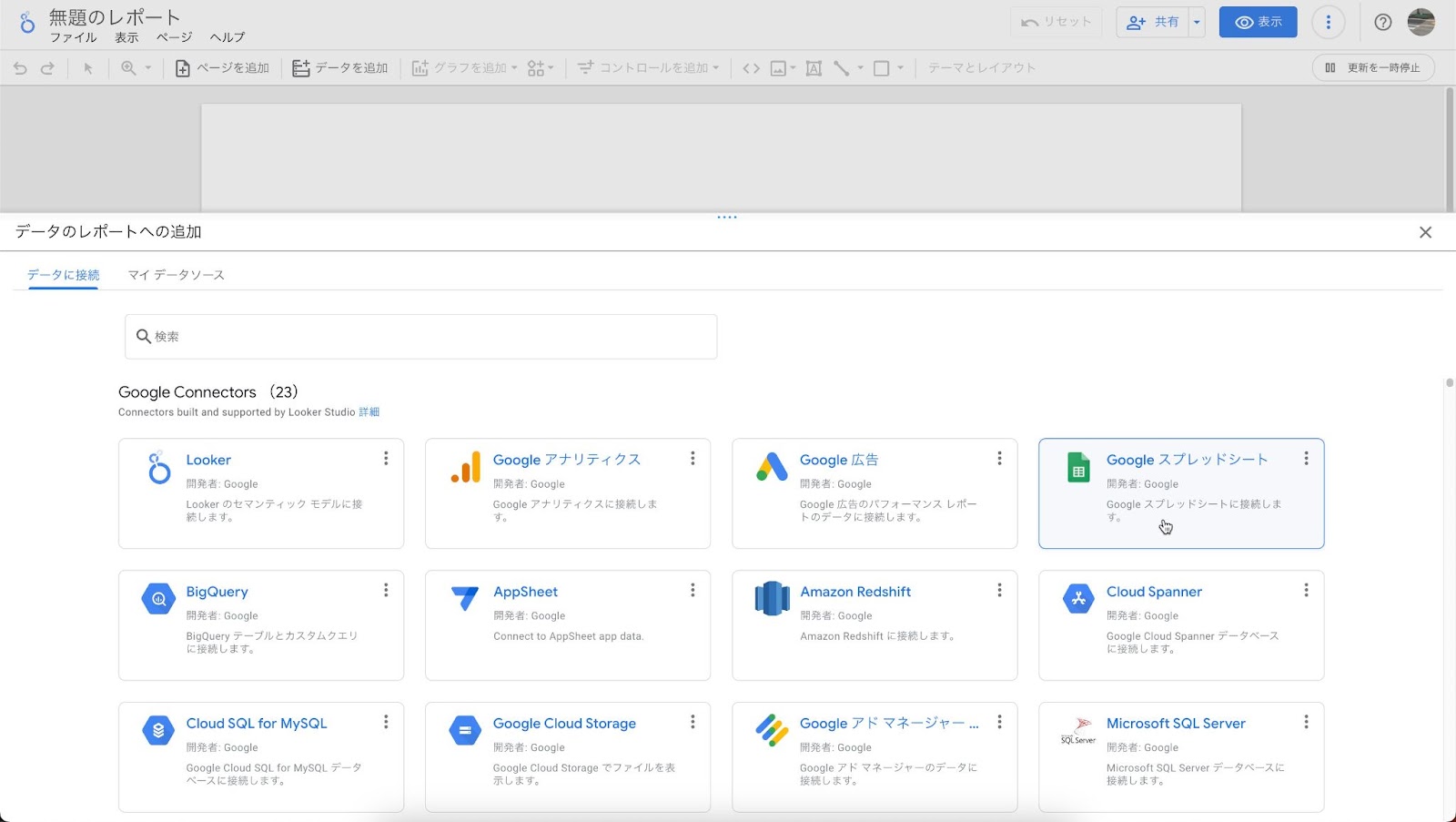Open Google 広告 connector options menu

click(x=999, y=458)
